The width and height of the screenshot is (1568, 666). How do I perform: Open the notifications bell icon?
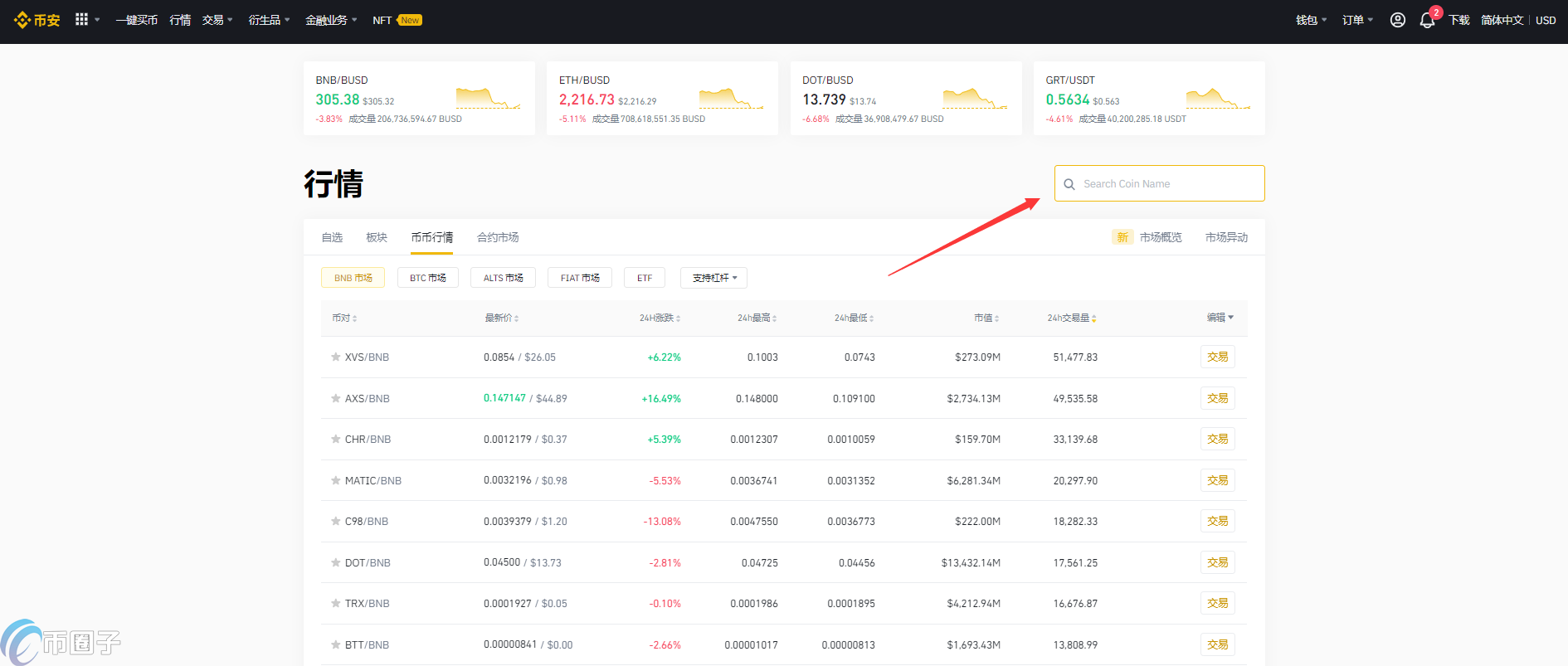point(1427,20)
